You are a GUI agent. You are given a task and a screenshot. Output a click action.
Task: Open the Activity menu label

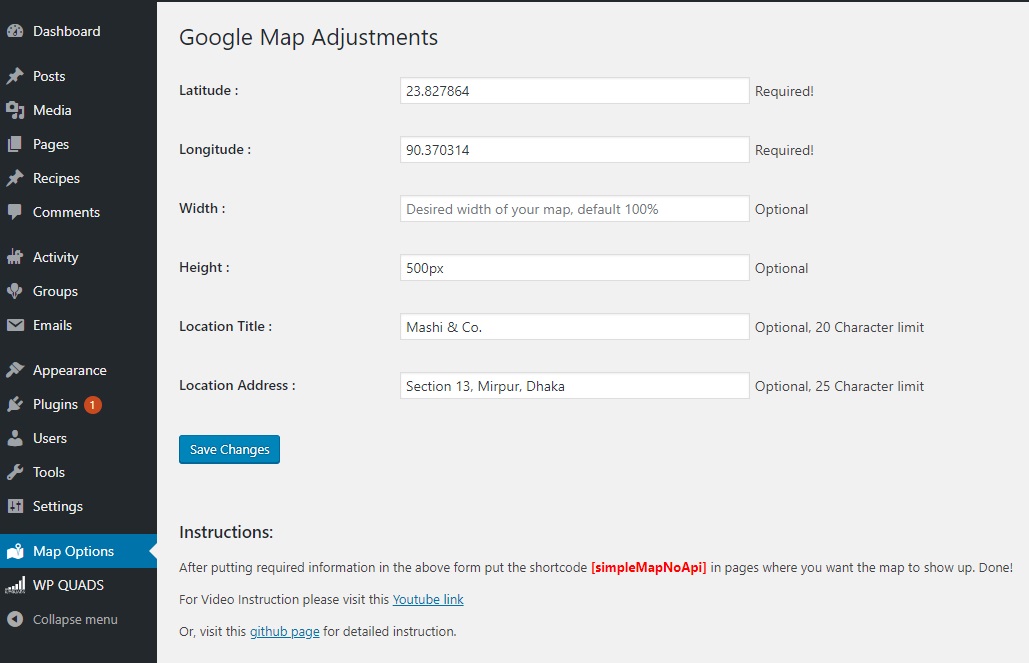(56, 257)
